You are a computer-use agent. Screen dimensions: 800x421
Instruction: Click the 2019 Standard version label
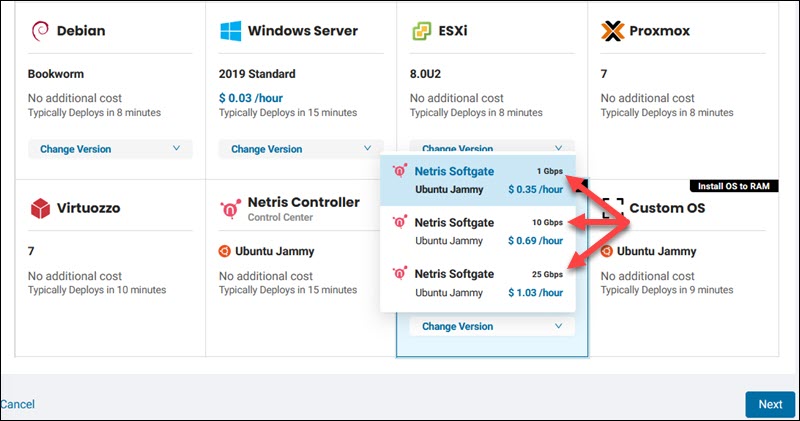click(x=257, y=74)
